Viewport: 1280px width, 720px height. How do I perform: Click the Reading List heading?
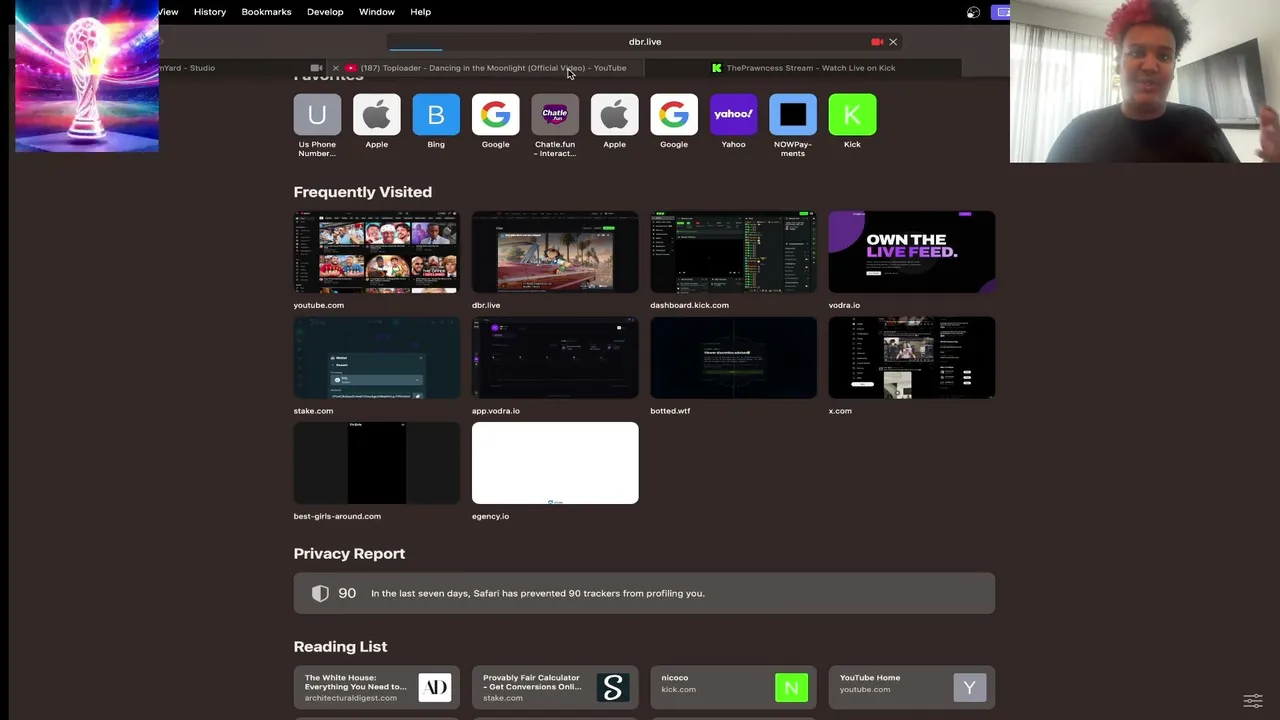point(340,647)
